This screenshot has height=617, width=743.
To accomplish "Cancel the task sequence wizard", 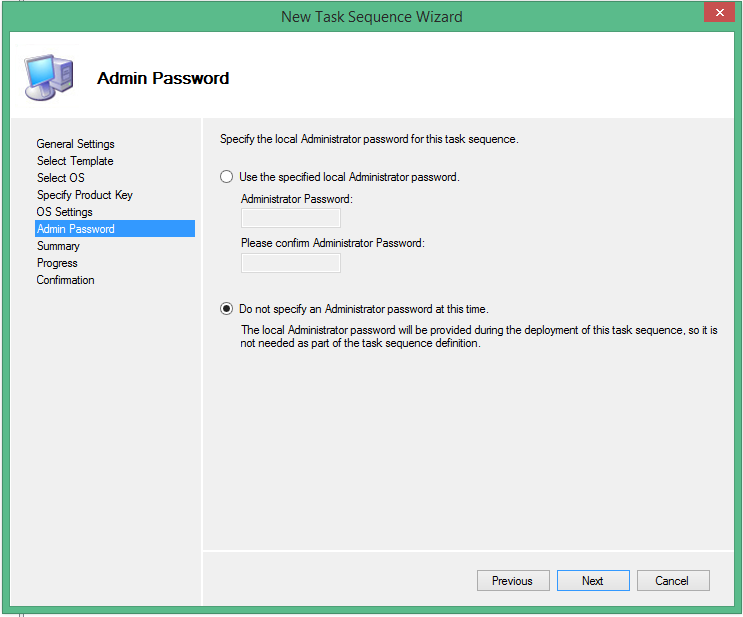I will click(672, 581).
